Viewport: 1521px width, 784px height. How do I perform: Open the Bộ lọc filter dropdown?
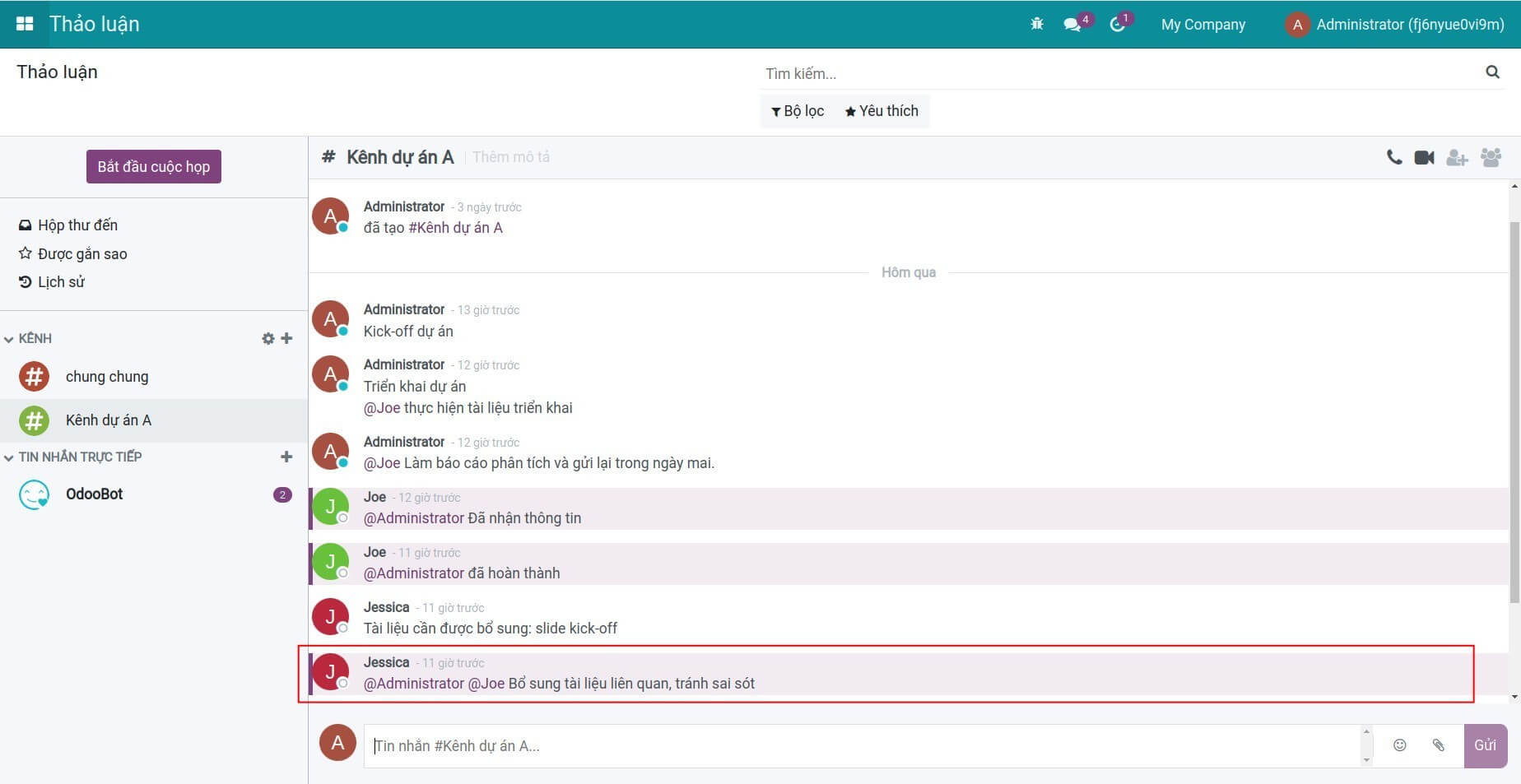pos(798,111)
